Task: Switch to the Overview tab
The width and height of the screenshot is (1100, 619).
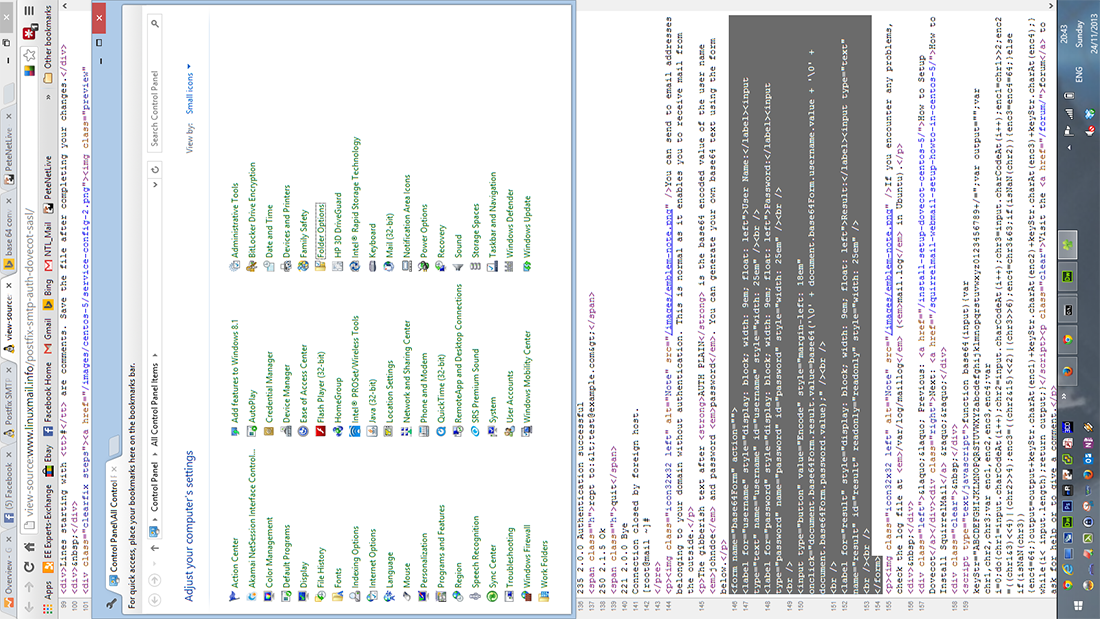Action: click(x=8, y=571)
